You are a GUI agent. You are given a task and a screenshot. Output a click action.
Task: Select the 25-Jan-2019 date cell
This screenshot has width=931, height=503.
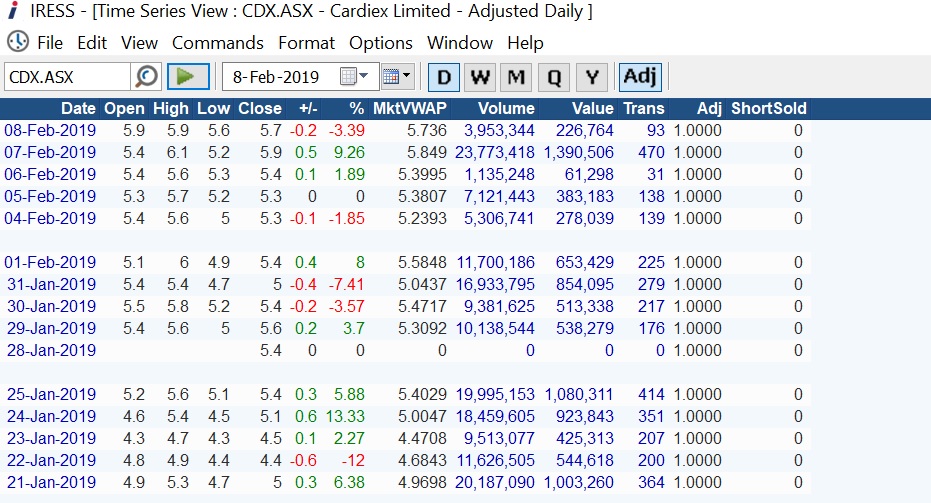coord(51,394)
